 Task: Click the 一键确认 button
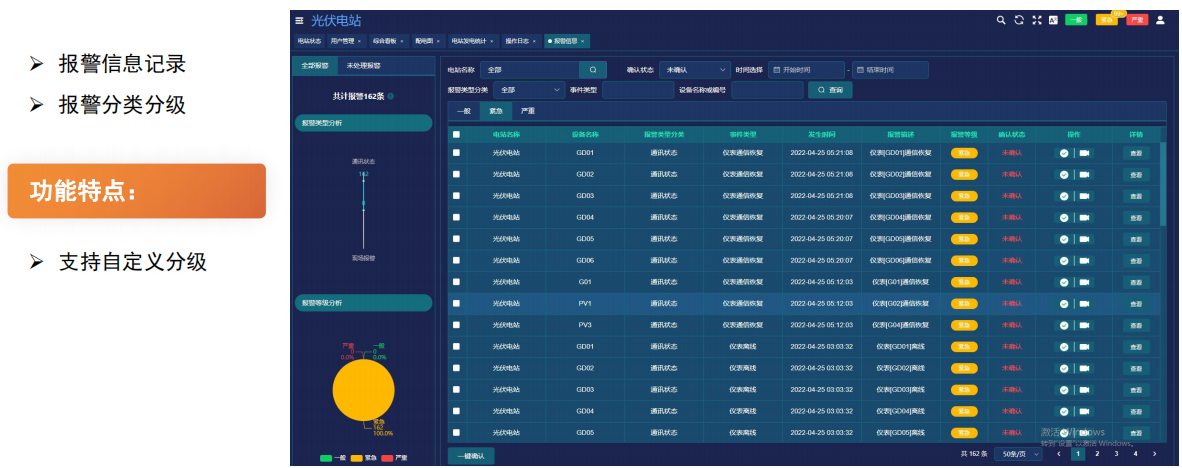pos(471,456)
